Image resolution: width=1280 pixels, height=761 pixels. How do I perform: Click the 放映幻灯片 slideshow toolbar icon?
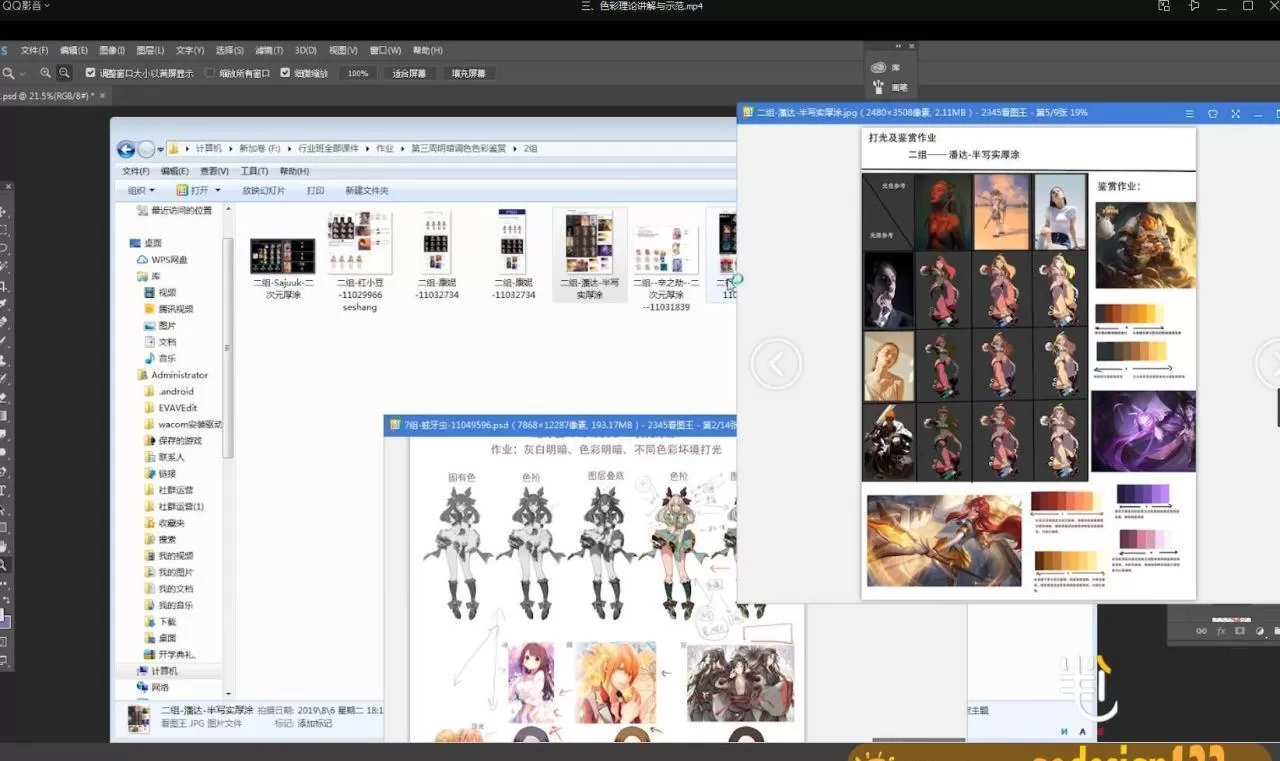point(266,190)
